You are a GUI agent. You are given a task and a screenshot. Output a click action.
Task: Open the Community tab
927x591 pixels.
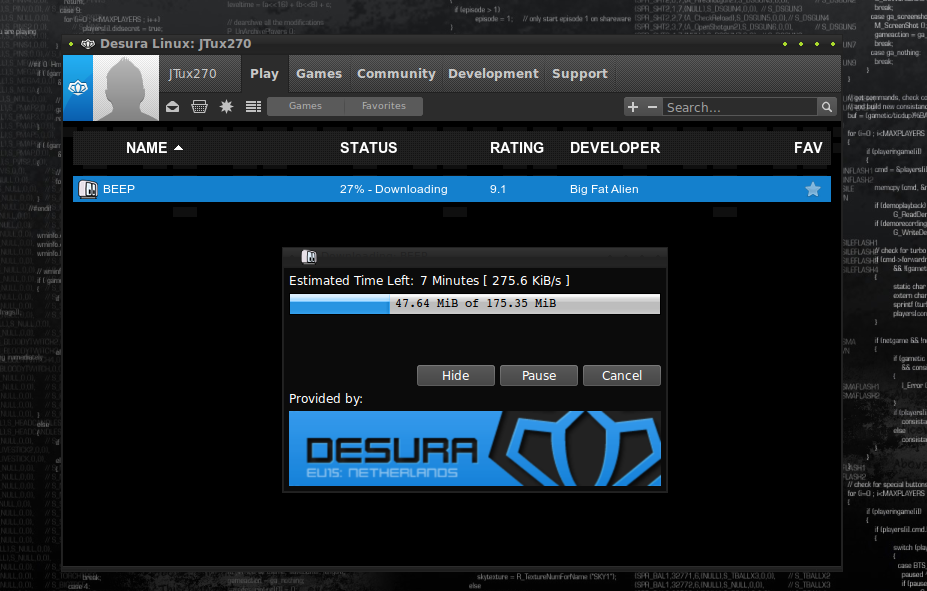(x=396, y=74)
